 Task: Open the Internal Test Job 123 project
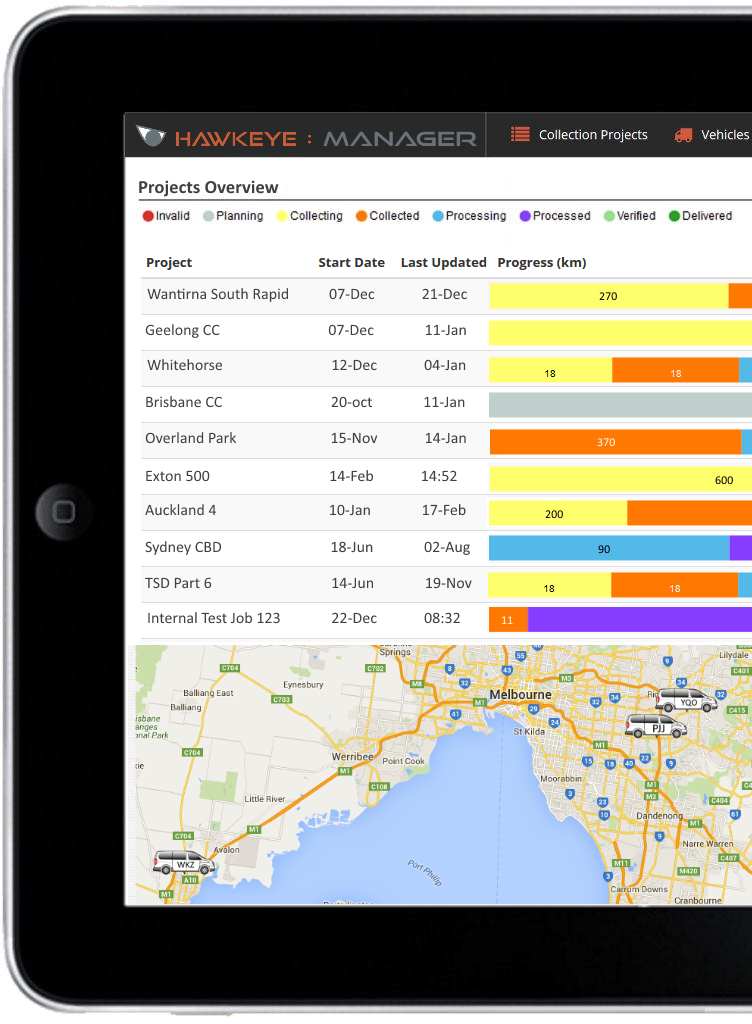[213, 619]
